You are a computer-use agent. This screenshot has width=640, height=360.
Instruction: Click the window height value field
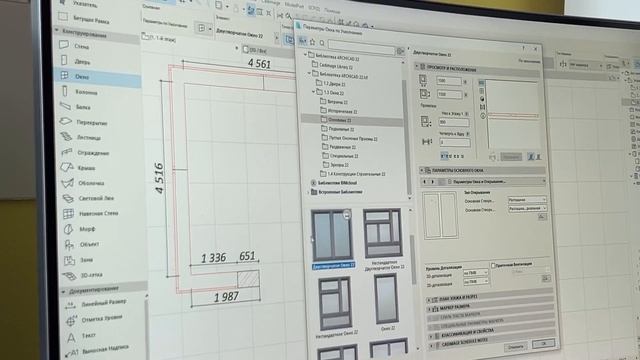pyautogui.click(x=449, y=94)
